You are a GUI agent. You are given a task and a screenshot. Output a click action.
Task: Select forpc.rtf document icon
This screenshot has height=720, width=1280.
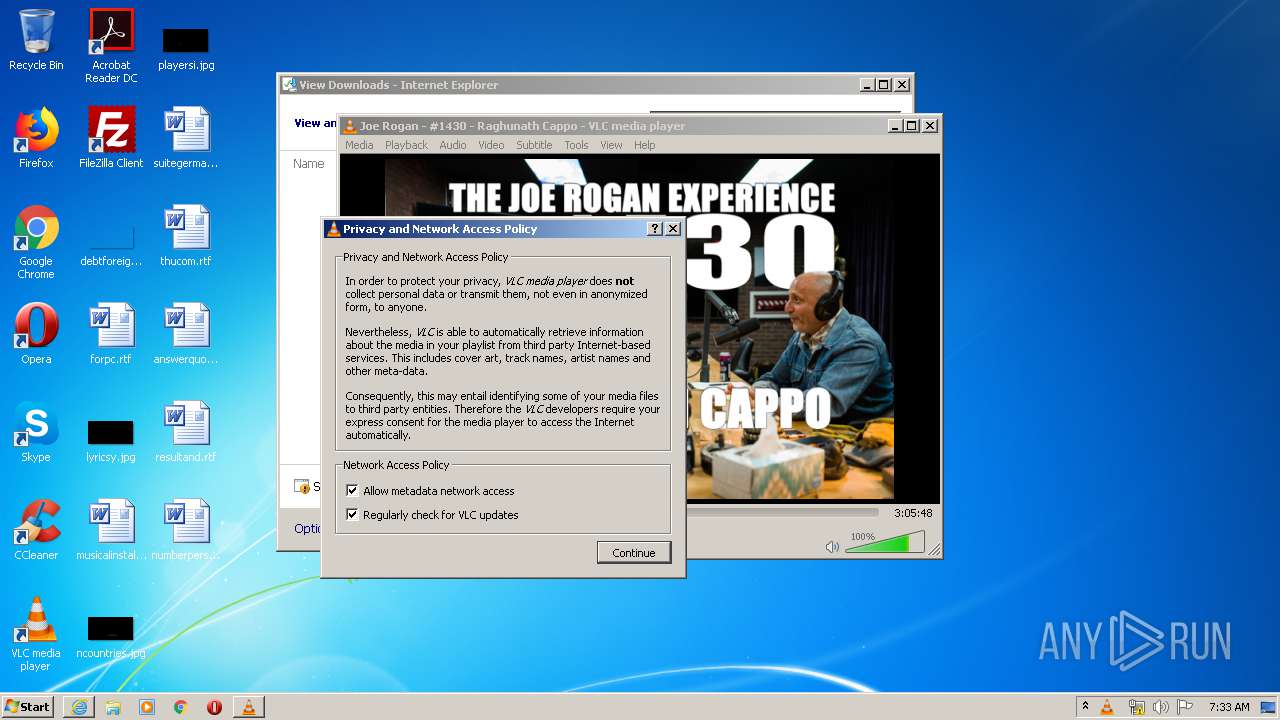tap(111, 334)
